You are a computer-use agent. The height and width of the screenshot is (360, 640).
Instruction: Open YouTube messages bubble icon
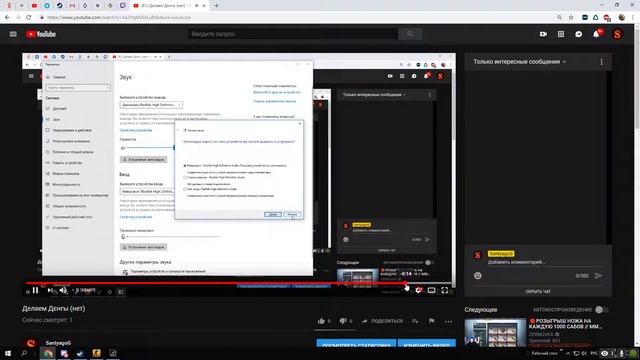coord(578,34)
